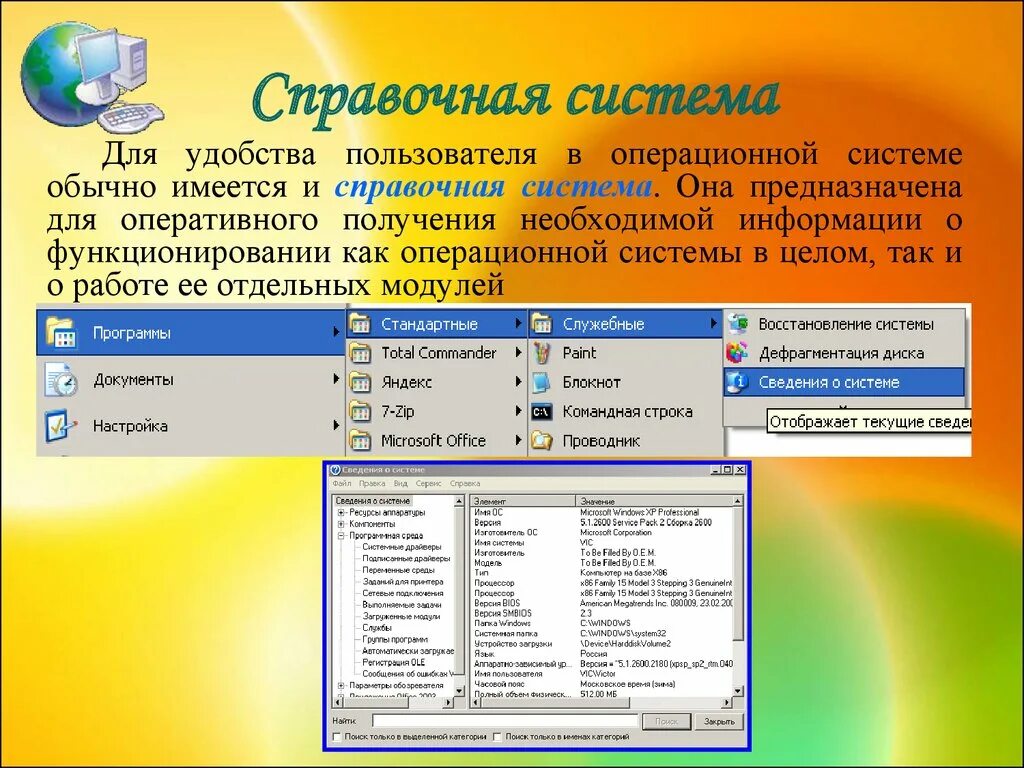1024x768 pixels.
Task: Select Подписанные драйверы tree item
Action: (x=406, y=559)
